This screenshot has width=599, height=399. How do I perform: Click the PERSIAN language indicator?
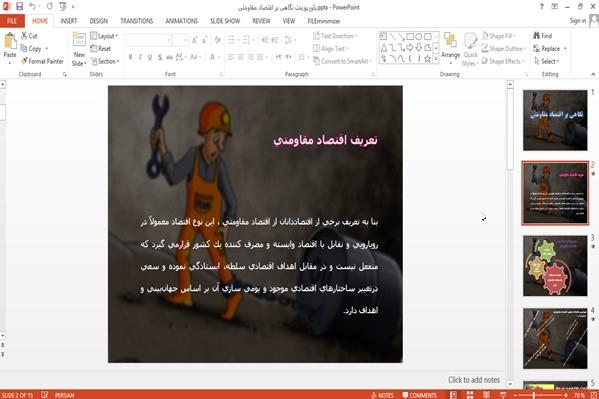[x=65, y=395]
